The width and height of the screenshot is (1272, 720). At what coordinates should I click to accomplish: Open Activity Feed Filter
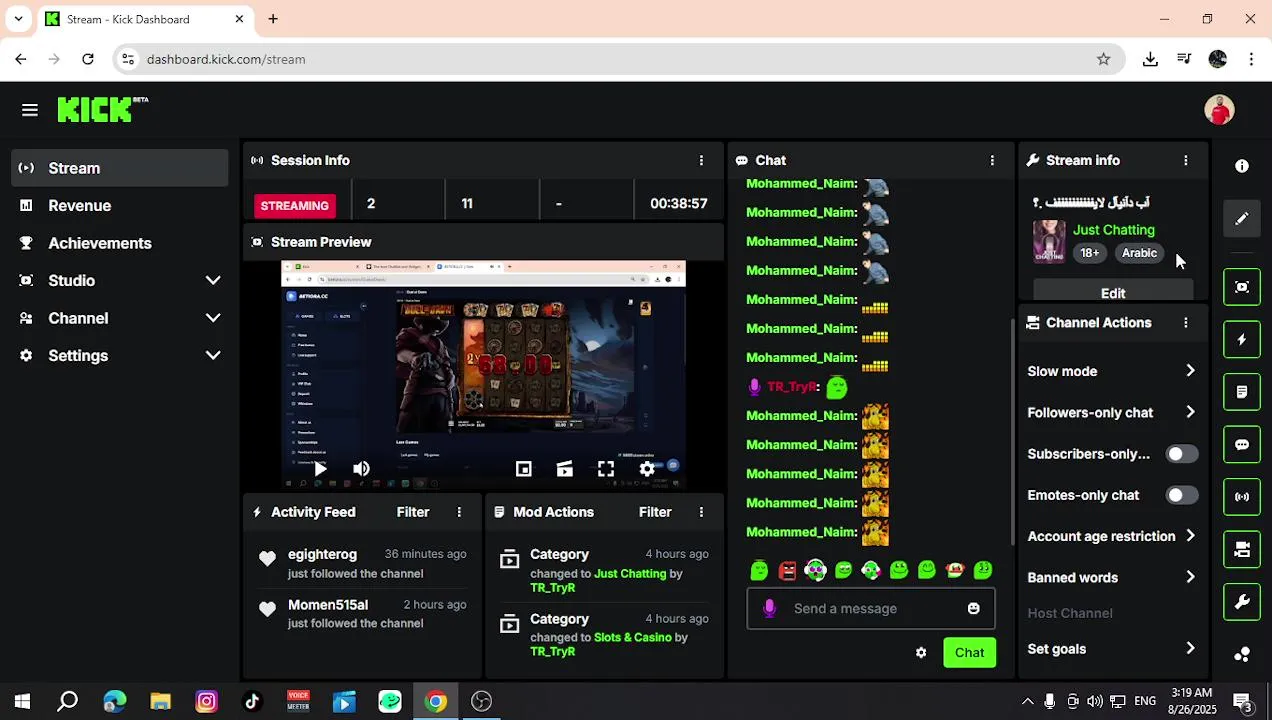tap(413, 512)
